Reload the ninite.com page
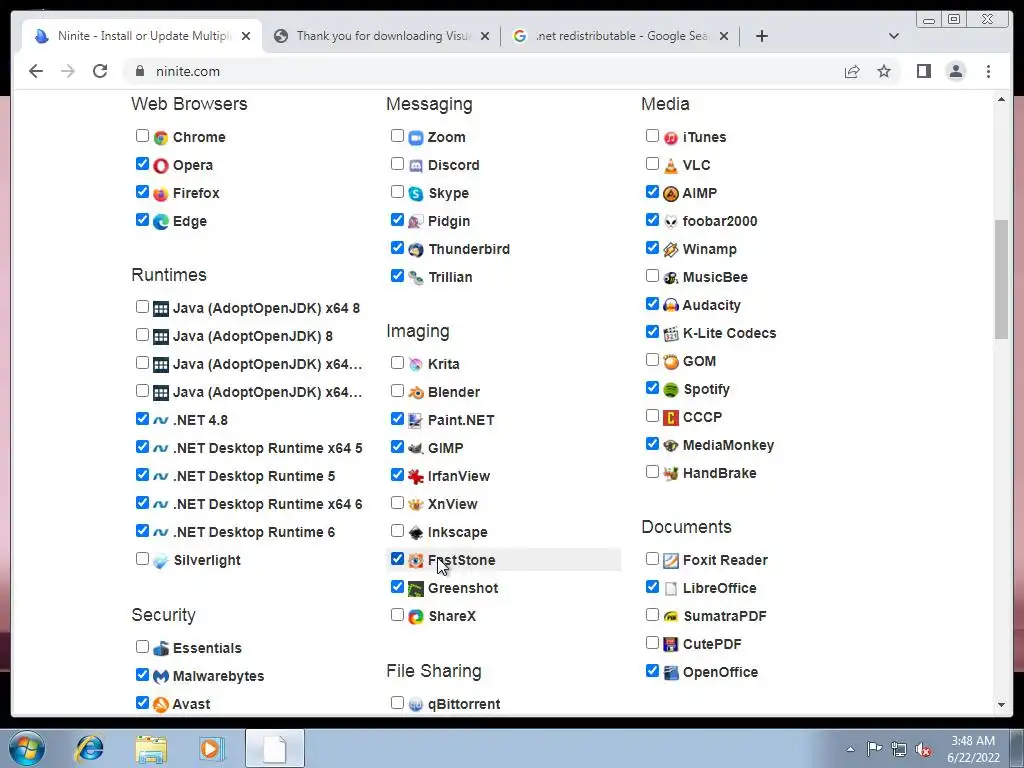 (100, 71)
